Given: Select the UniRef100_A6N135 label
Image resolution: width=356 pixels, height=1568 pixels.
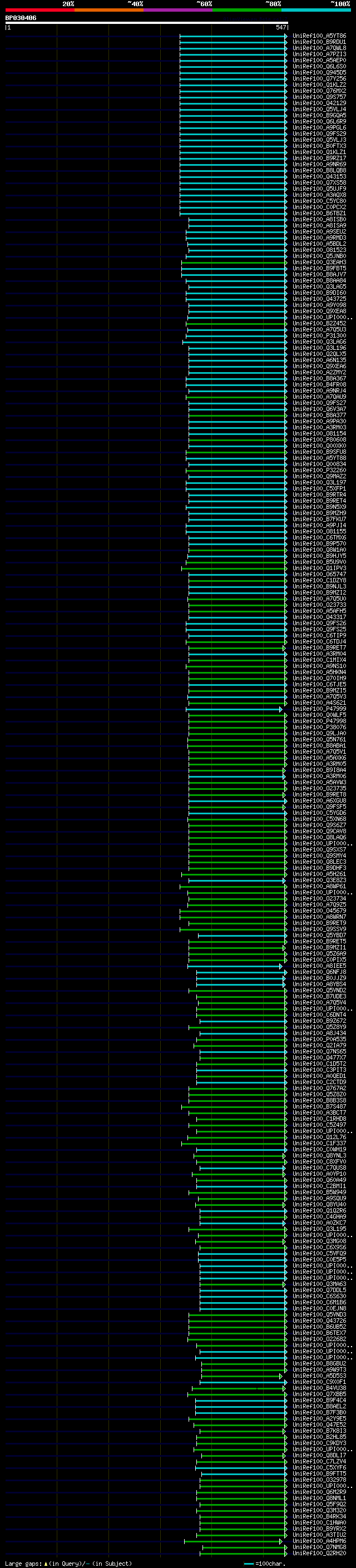Looking at the screenshot, I should point(319,360).
